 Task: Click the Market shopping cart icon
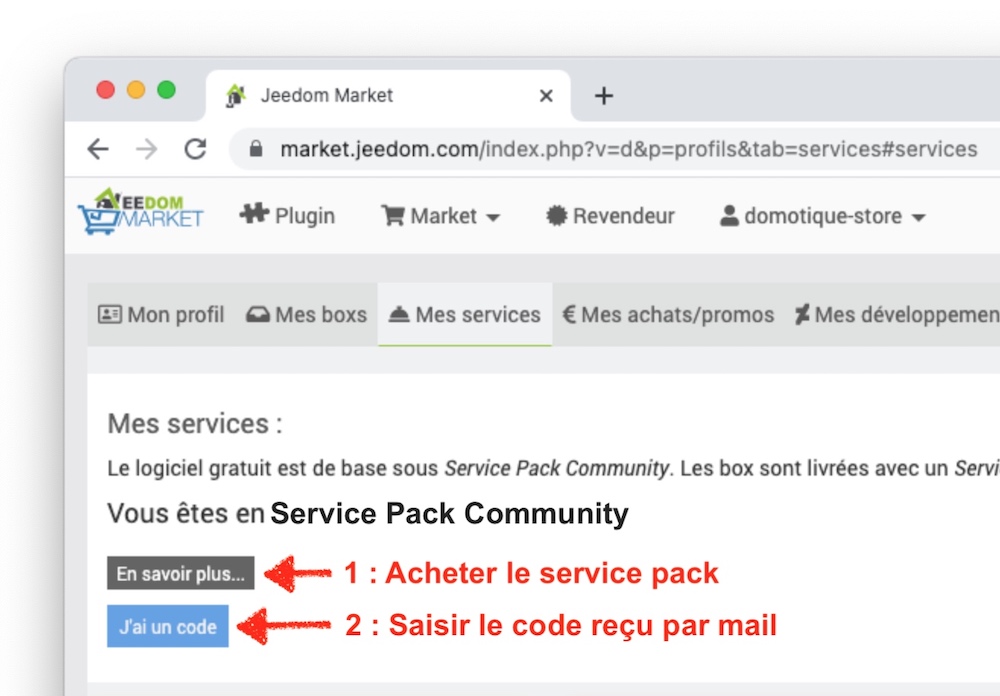click(396, 215)
